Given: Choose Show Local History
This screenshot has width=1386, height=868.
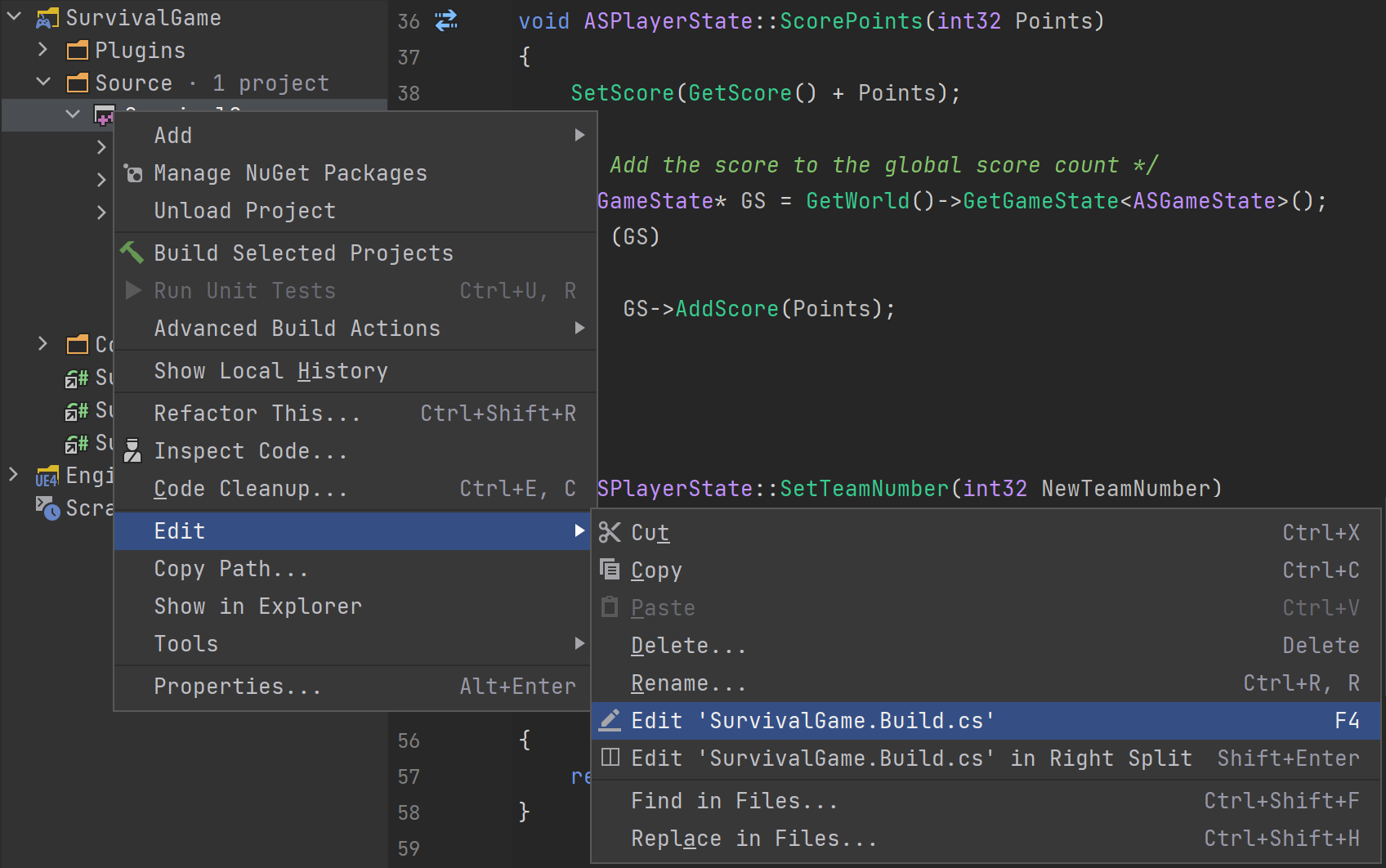Looking at the screenshot, I should (270, 370).
